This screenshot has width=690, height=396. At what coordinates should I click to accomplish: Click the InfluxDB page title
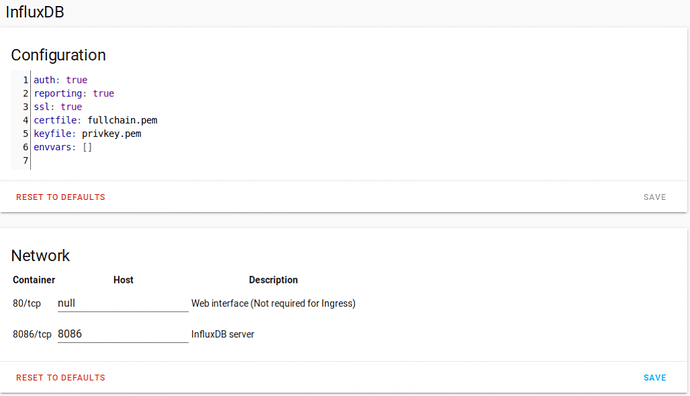coord(35,12)
